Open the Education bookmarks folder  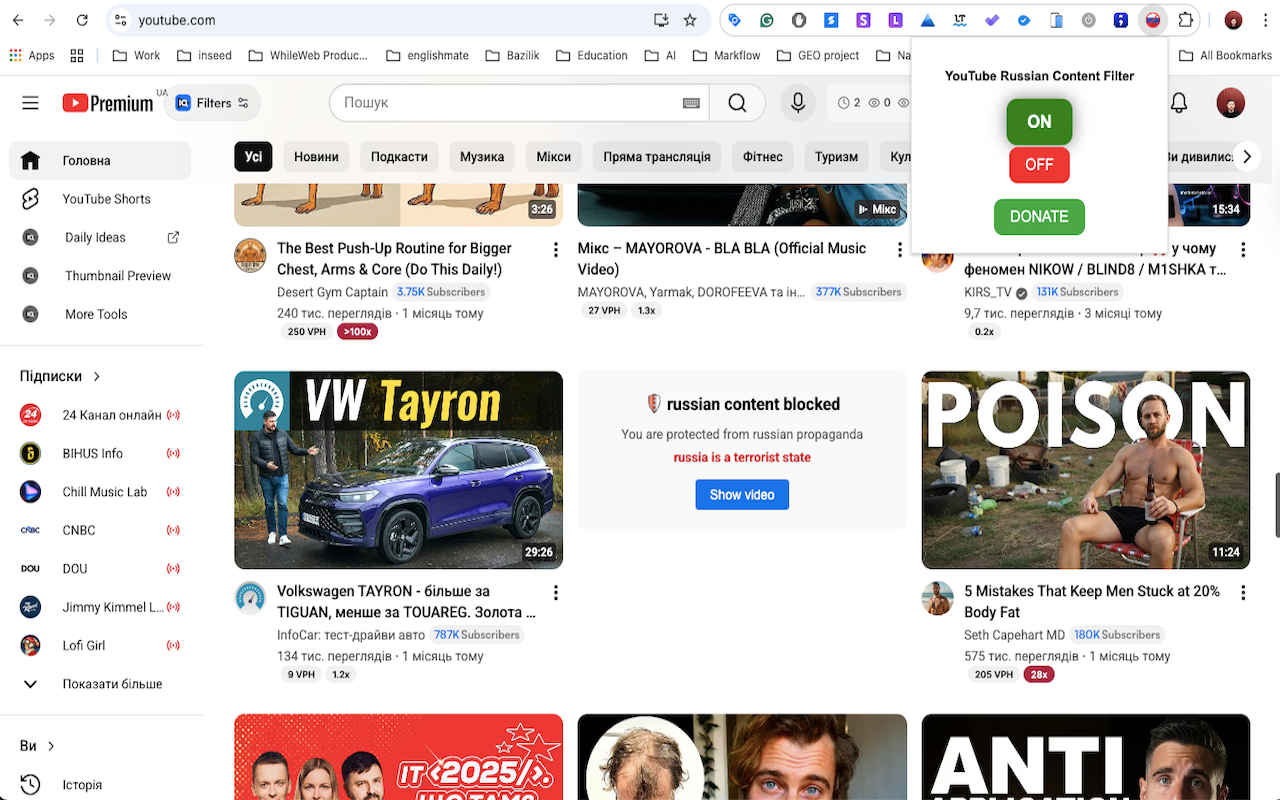click(591, 55)
